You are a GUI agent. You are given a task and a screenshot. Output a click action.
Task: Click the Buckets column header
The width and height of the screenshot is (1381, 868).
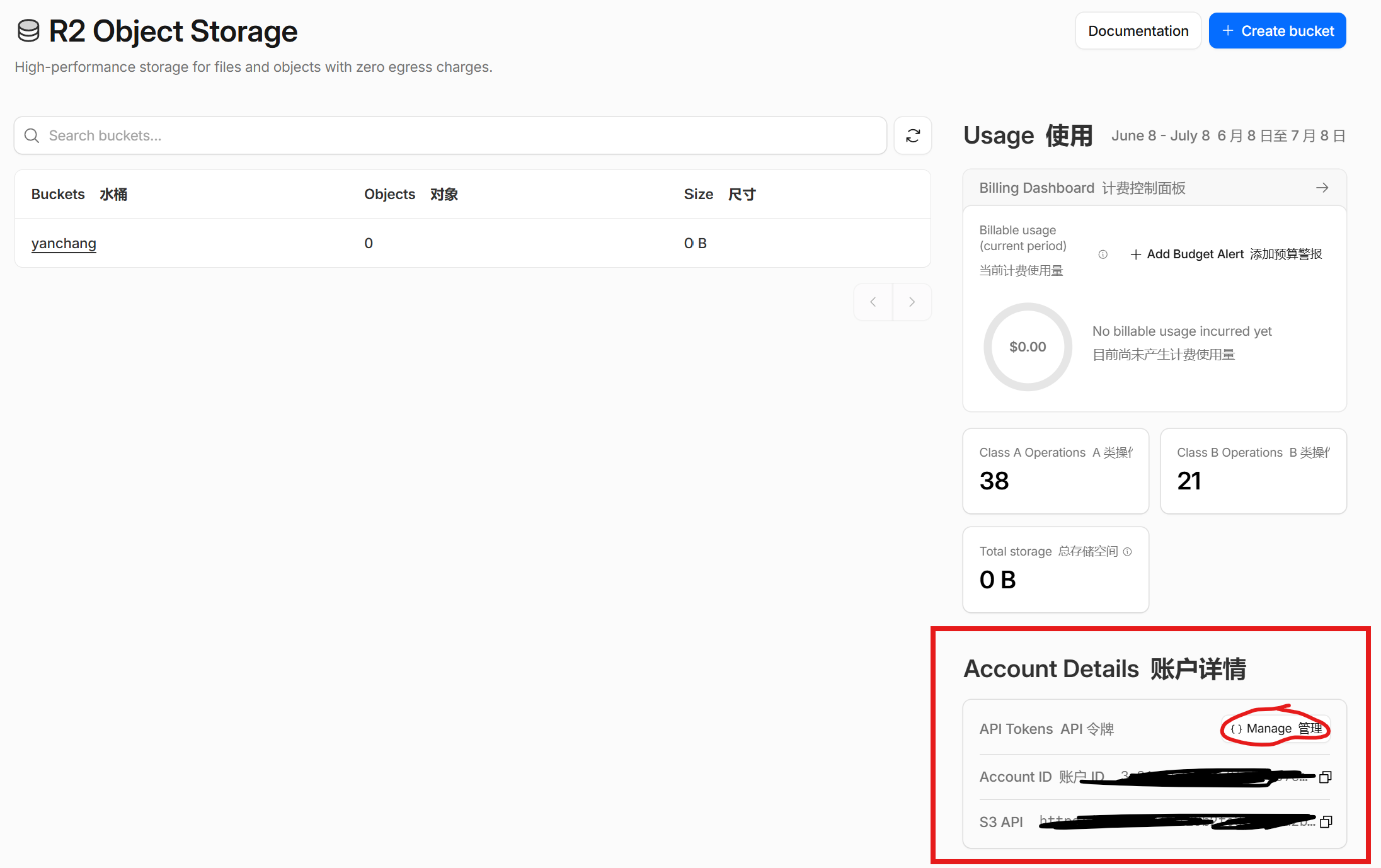click(79, 194)
